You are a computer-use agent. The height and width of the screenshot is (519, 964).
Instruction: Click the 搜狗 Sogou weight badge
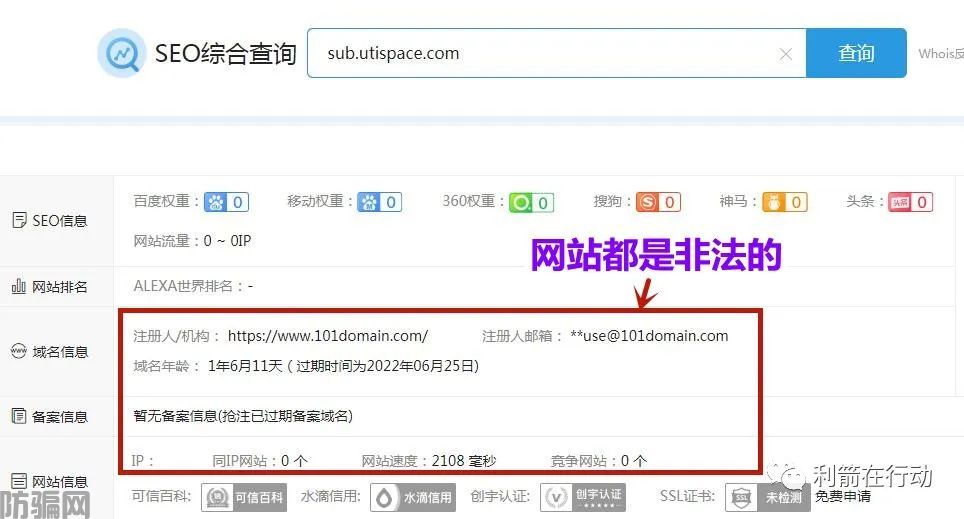tap(658, 202)
